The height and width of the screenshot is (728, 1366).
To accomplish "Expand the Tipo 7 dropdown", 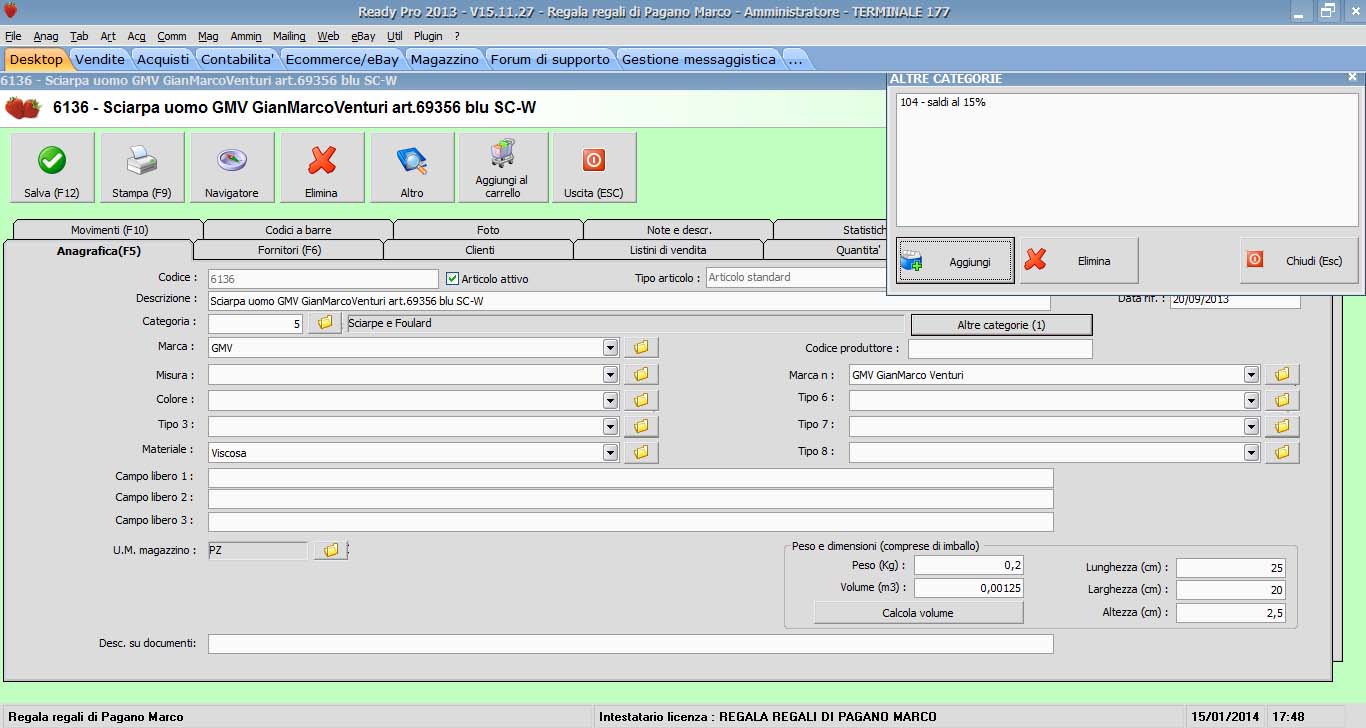I will coord(1250,426).
